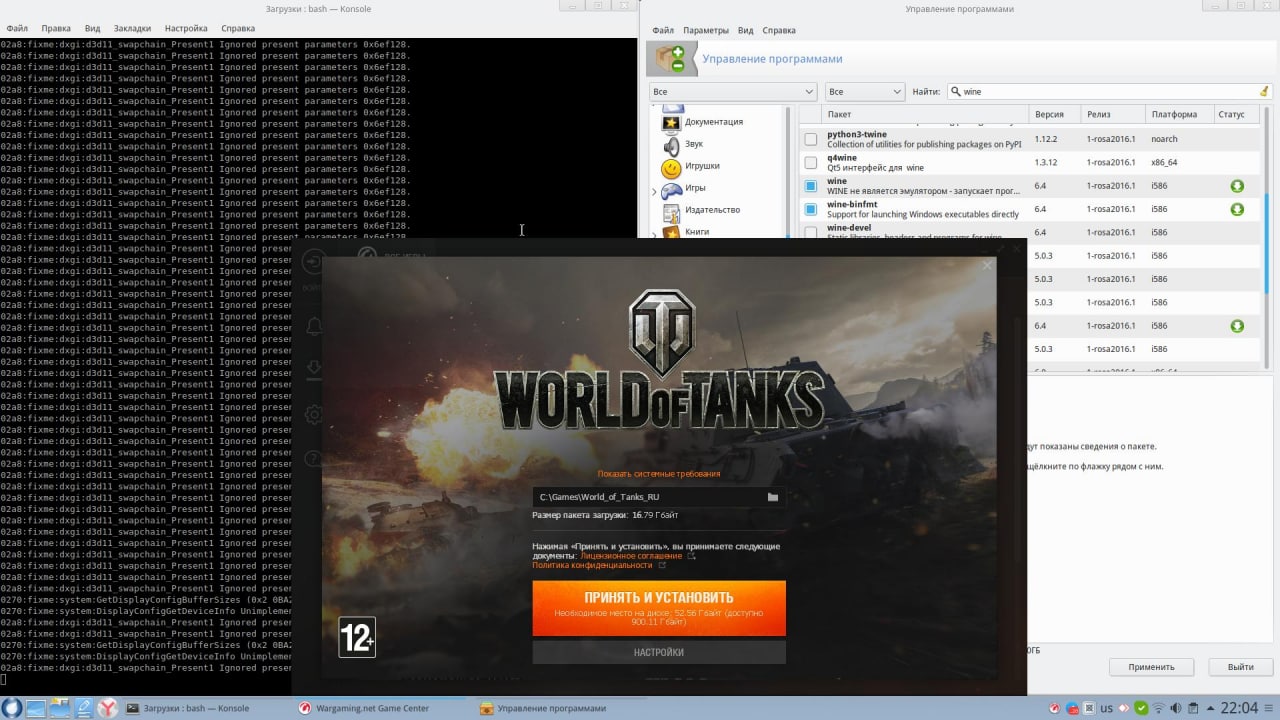Open the file manager icon in taskbar
Viewport: 1280px width, 720px height.
tap(59, 708)
